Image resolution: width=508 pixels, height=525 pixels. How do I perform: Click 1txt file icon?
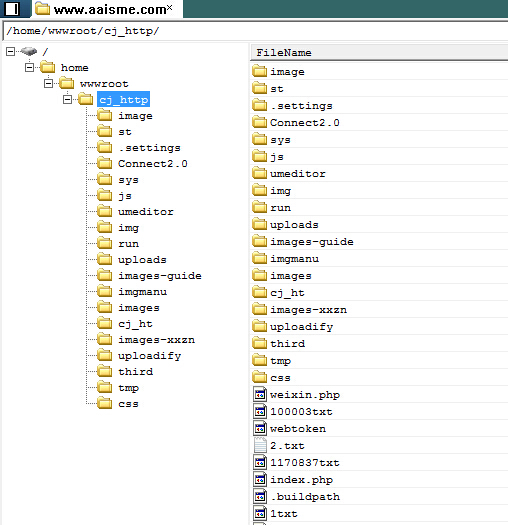(260, 514)
